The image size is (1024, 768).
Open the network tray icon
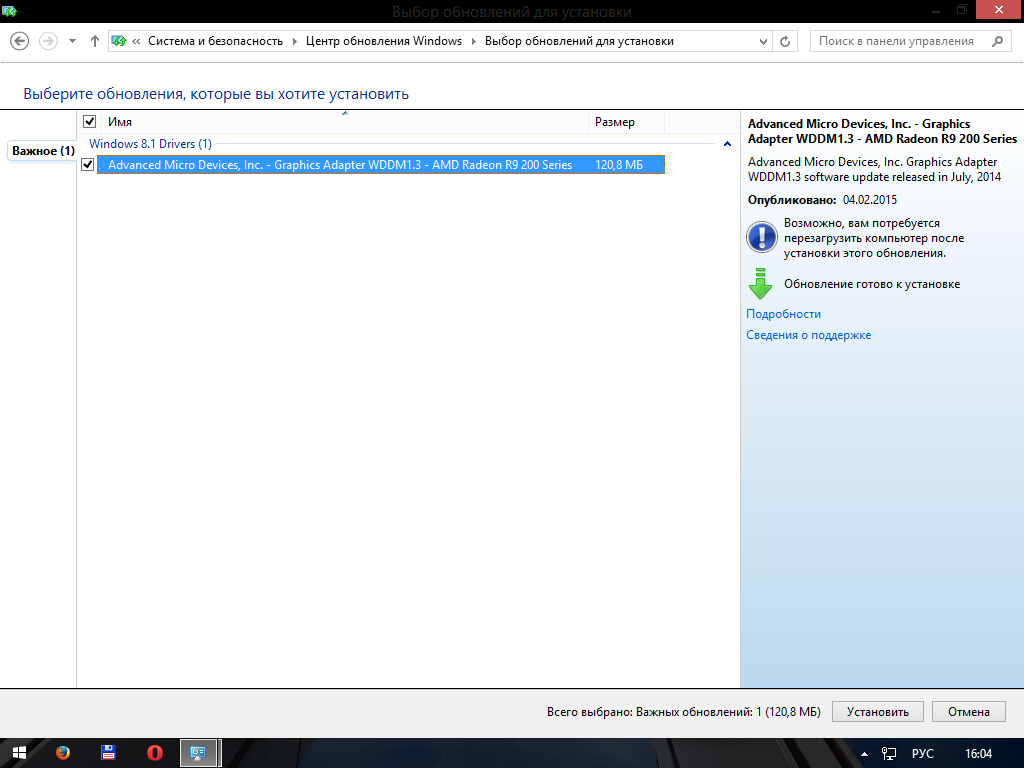coord(889,754)
